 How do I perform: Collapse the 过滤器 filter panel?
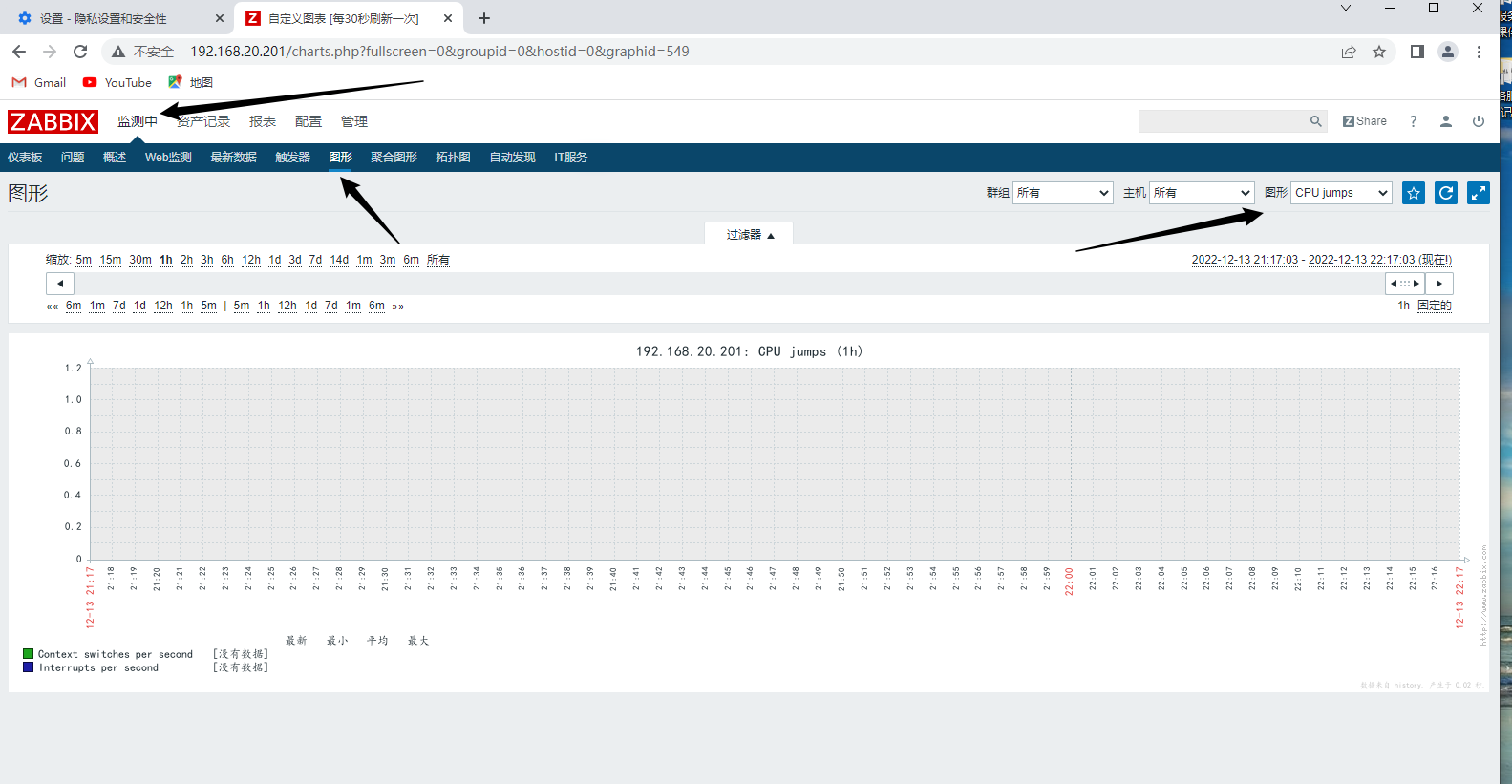[749, 235]
